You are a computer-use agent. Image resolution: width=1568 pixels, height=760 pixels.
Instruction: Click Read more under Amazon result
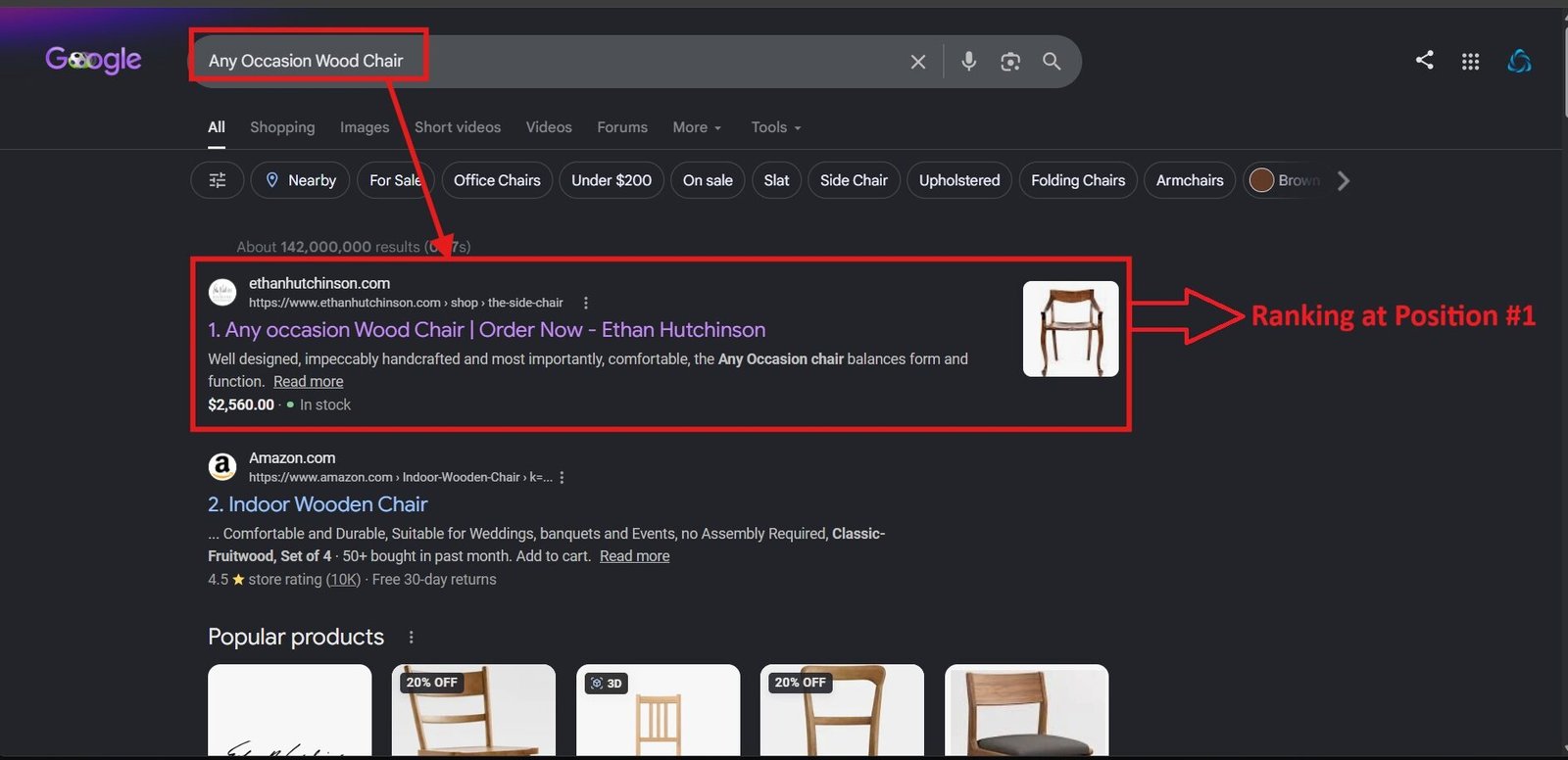[634, 556]
